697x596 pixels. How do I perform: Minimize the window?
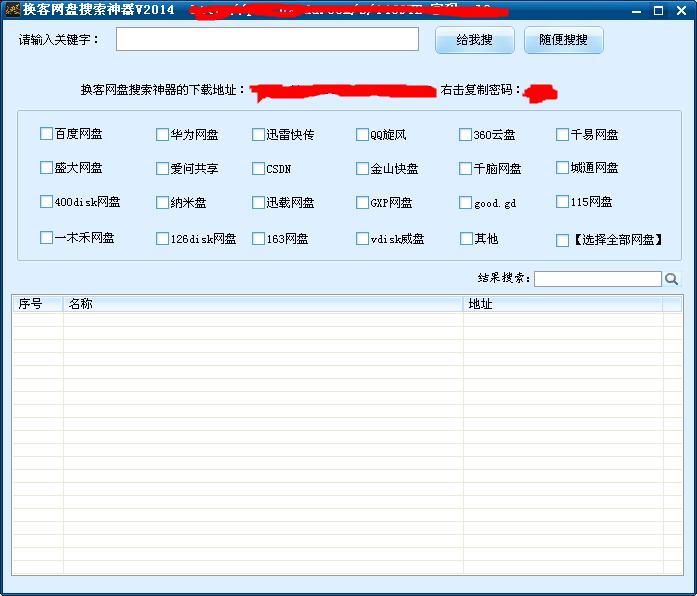636,10
